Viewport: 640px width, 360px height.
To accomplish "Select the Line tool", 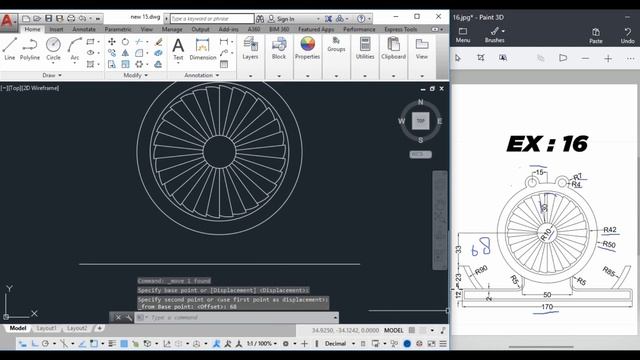I will coord(9,49).
